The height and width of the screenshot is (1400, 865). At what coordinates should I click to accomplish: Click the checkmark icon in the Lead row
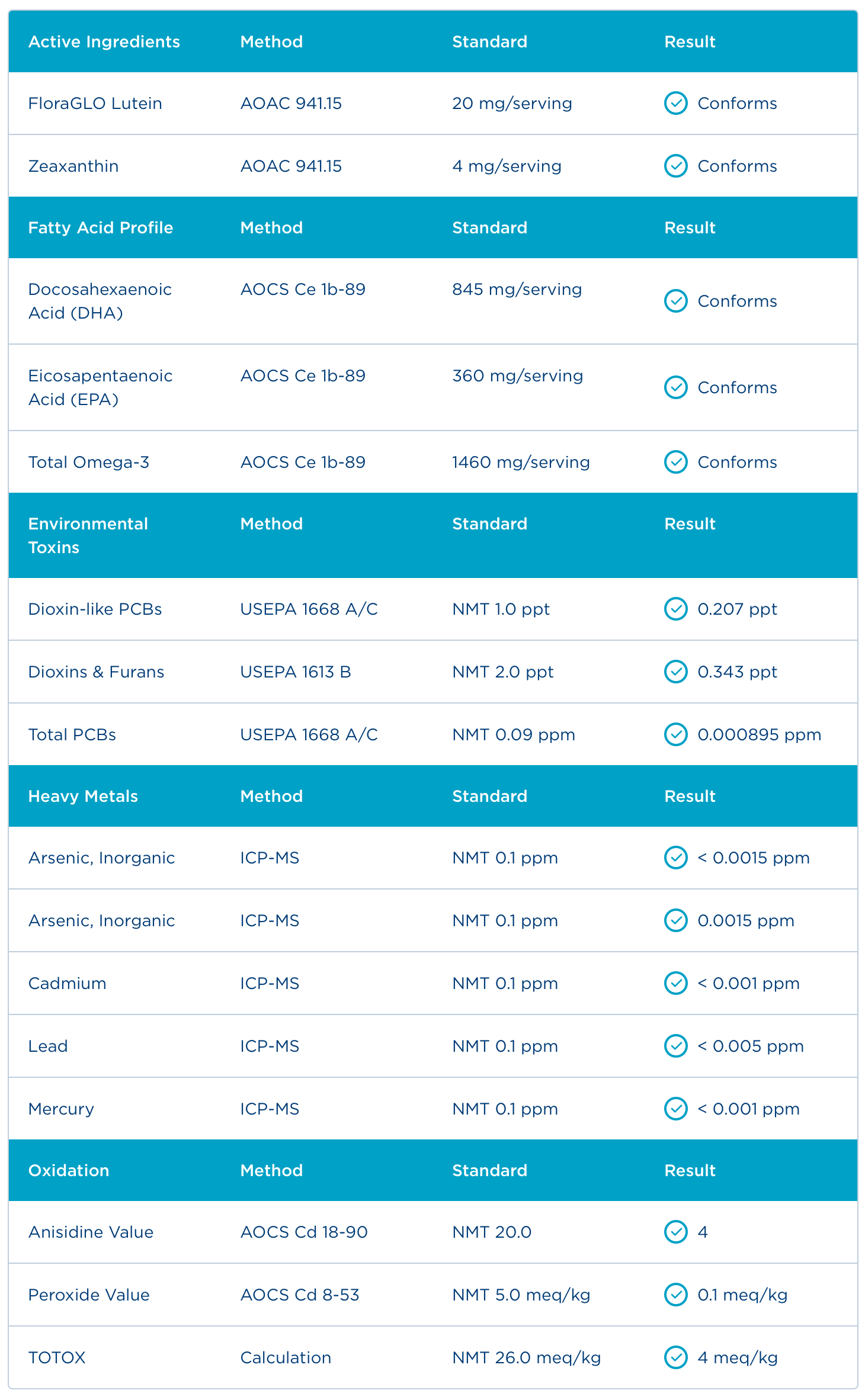[675, 1046]
